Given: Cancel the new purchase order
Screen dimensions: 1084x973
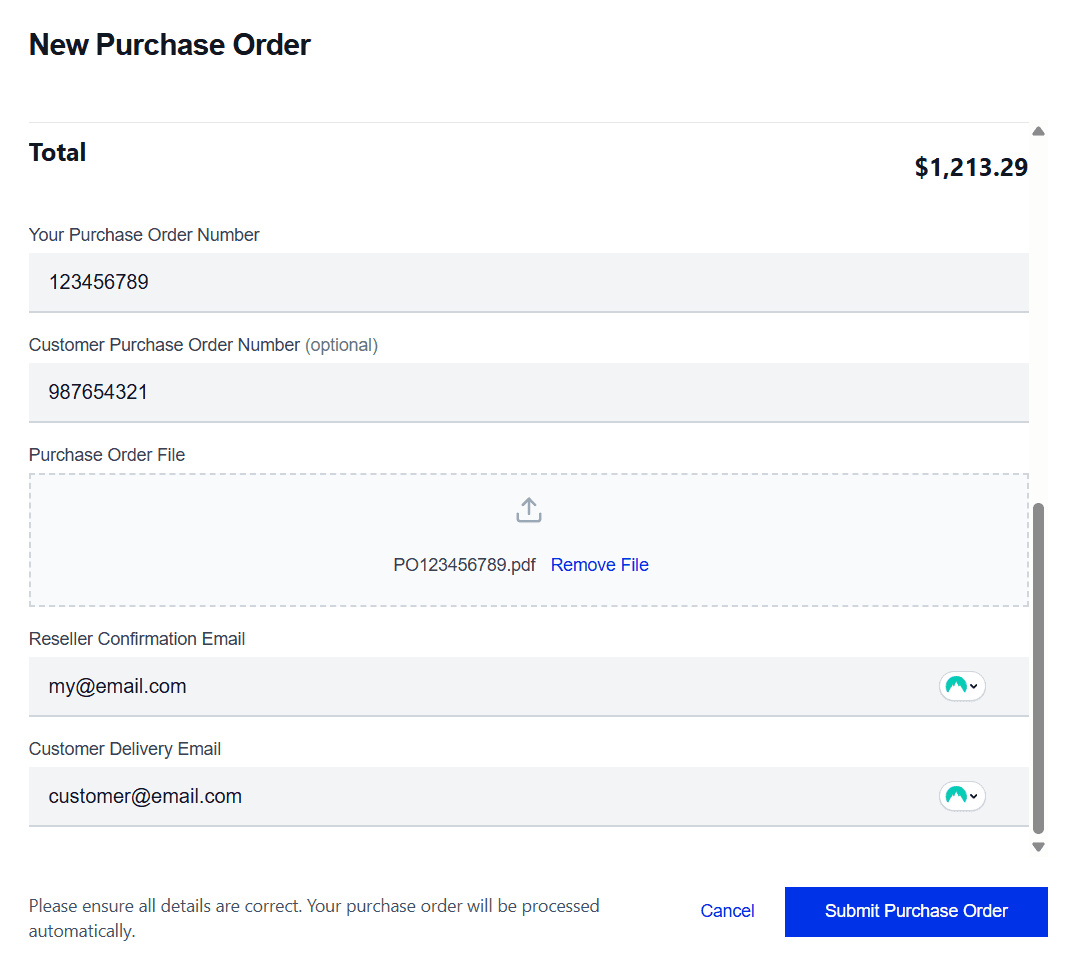Looking at the screenshot, I should pyautogui.click(x=727, y=911).
